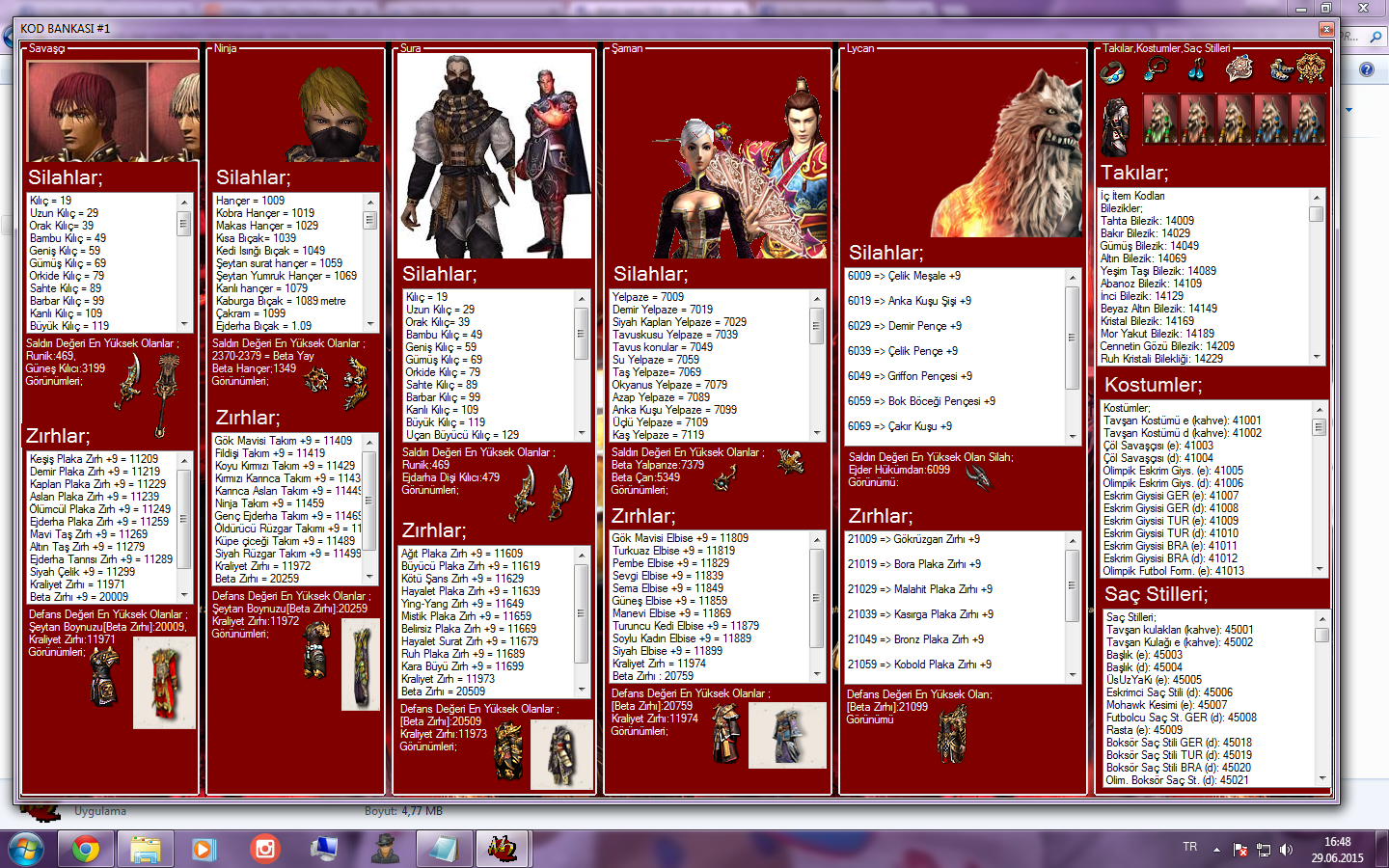Open Google Chrome from the taskbar

pyautogui.click(x=85, y=849)
